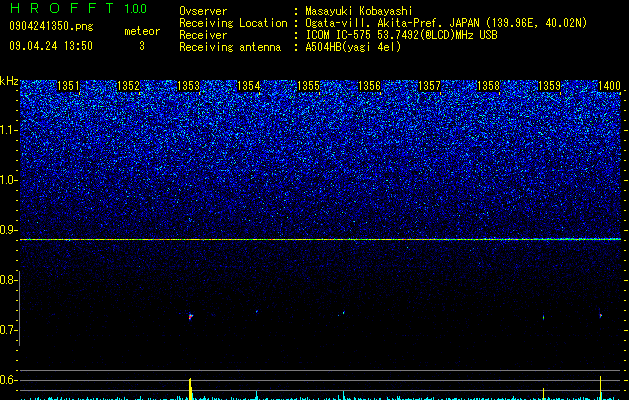Click the echo dot near 1359
The width and height of the screenshot is (629, 400).
(544, 317)
